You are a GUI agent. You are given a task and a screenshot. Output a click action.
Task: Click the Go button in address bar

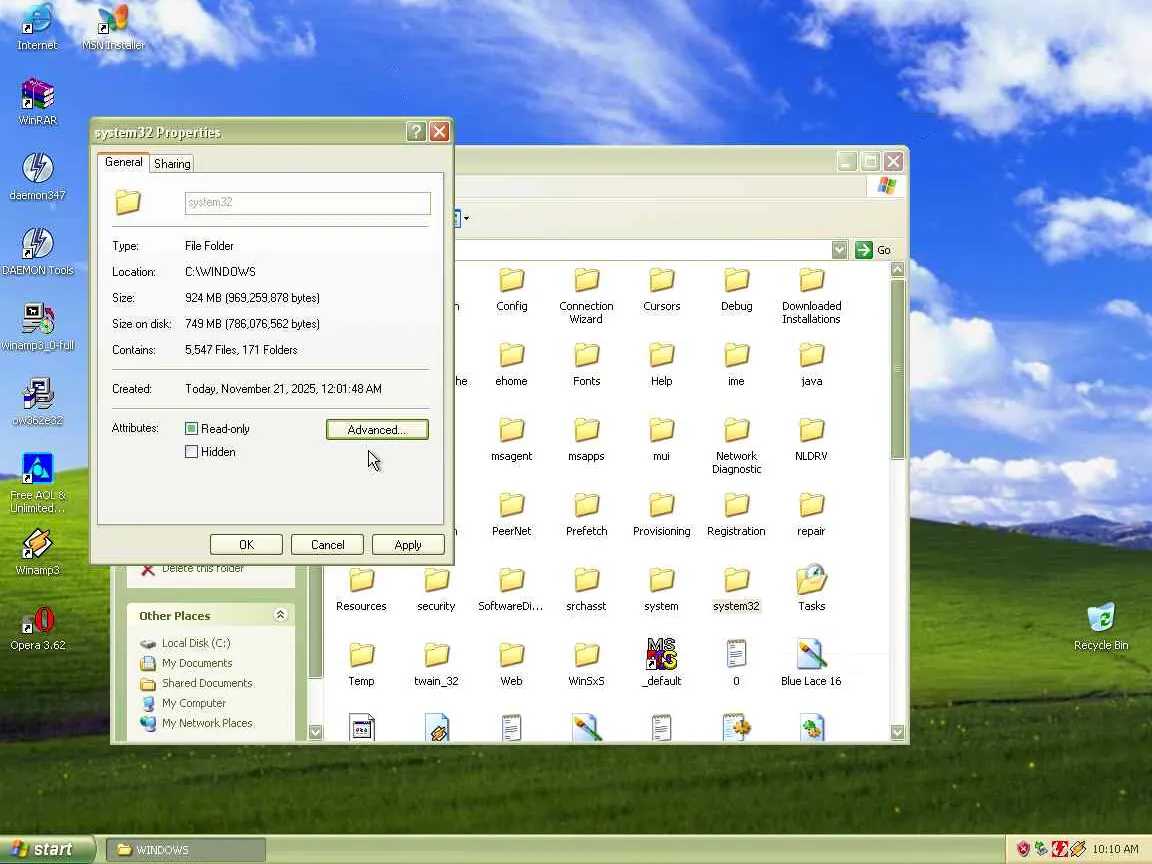click(x=874, y=250)
